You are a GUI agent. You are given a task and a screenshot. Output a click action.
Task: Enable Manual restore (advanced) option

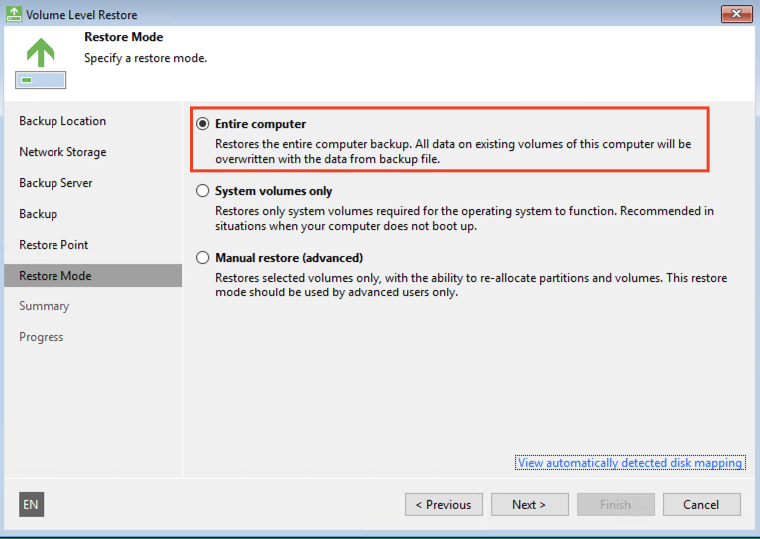click(x=203, y=258)
